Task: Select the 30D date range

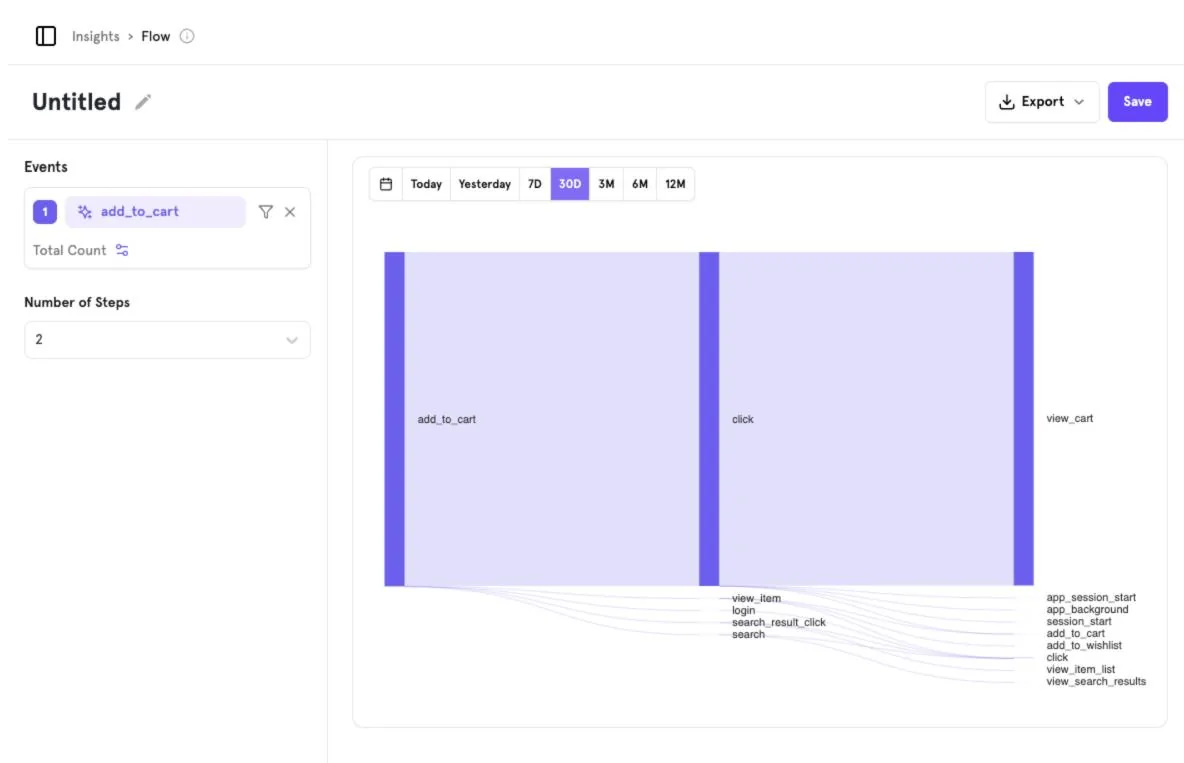Action: (x=569, y=184)
